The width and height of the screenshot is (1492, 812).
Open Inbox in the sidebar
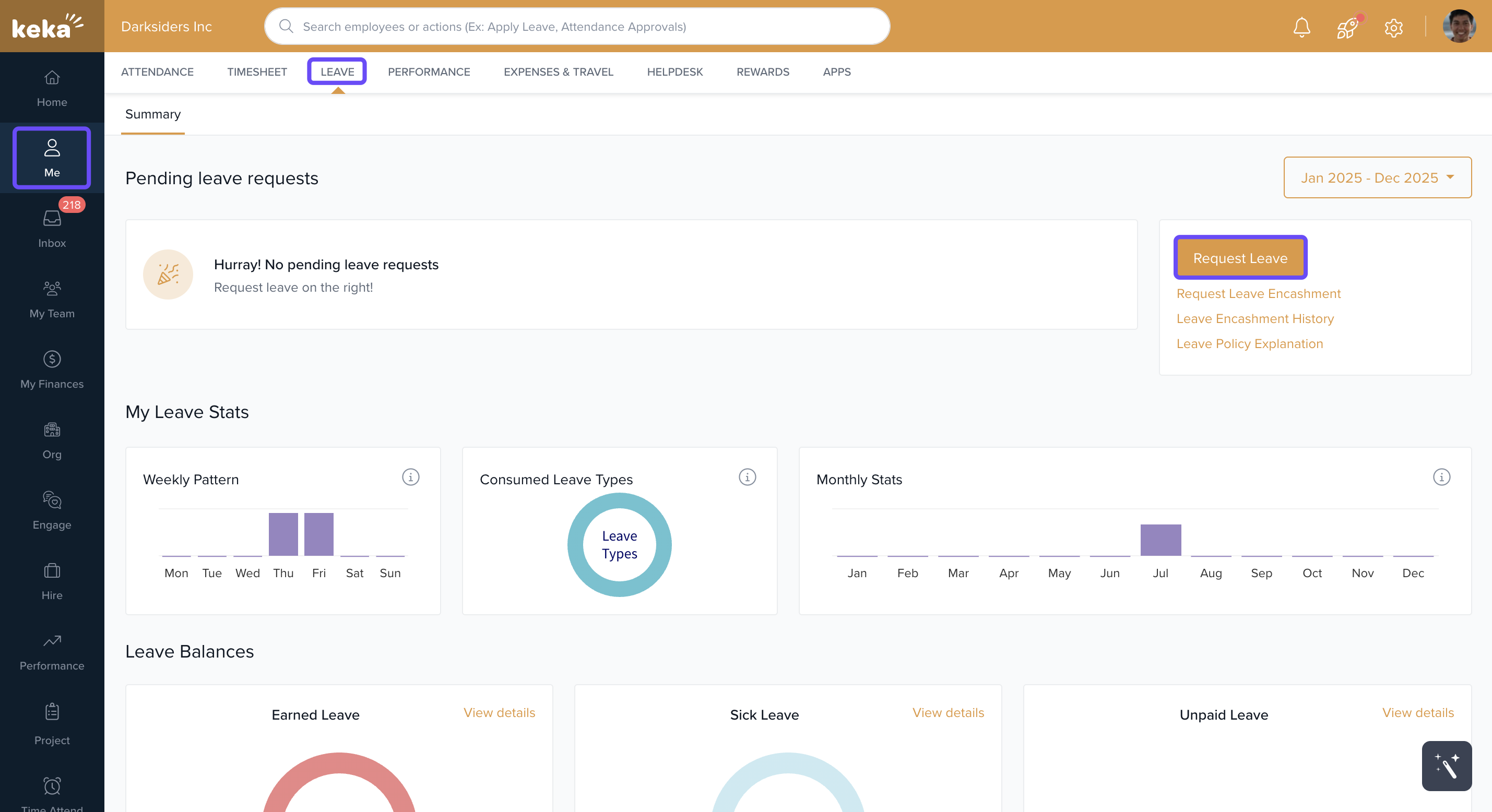point(52,228)
